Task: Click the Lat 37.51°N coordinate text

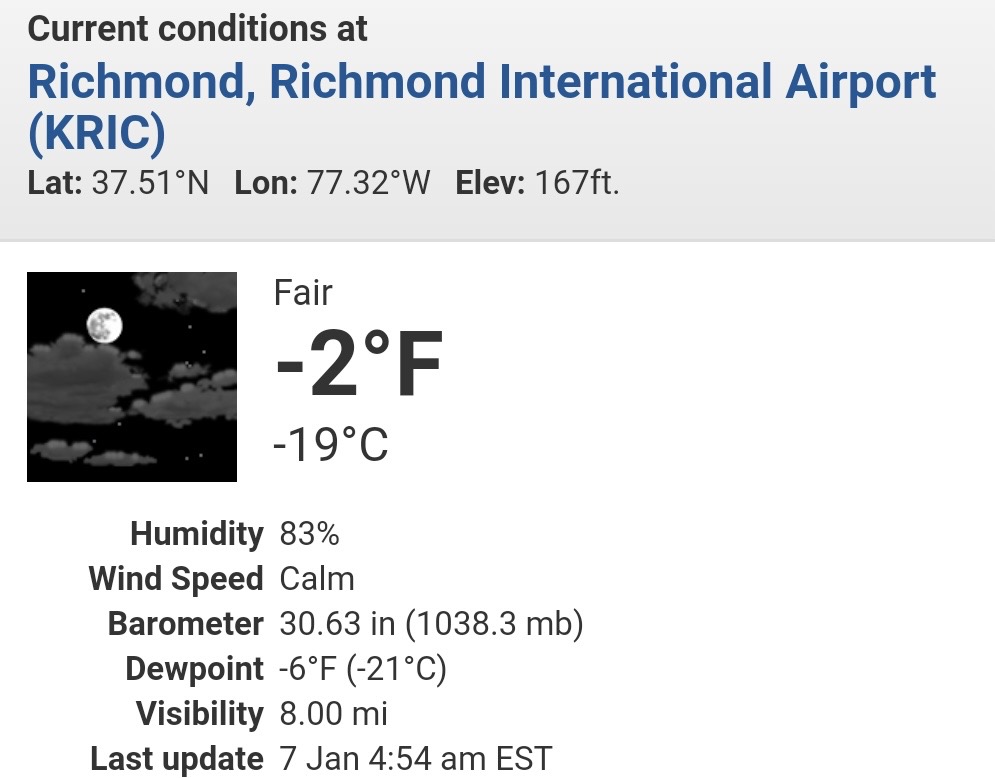Action: 118,183
